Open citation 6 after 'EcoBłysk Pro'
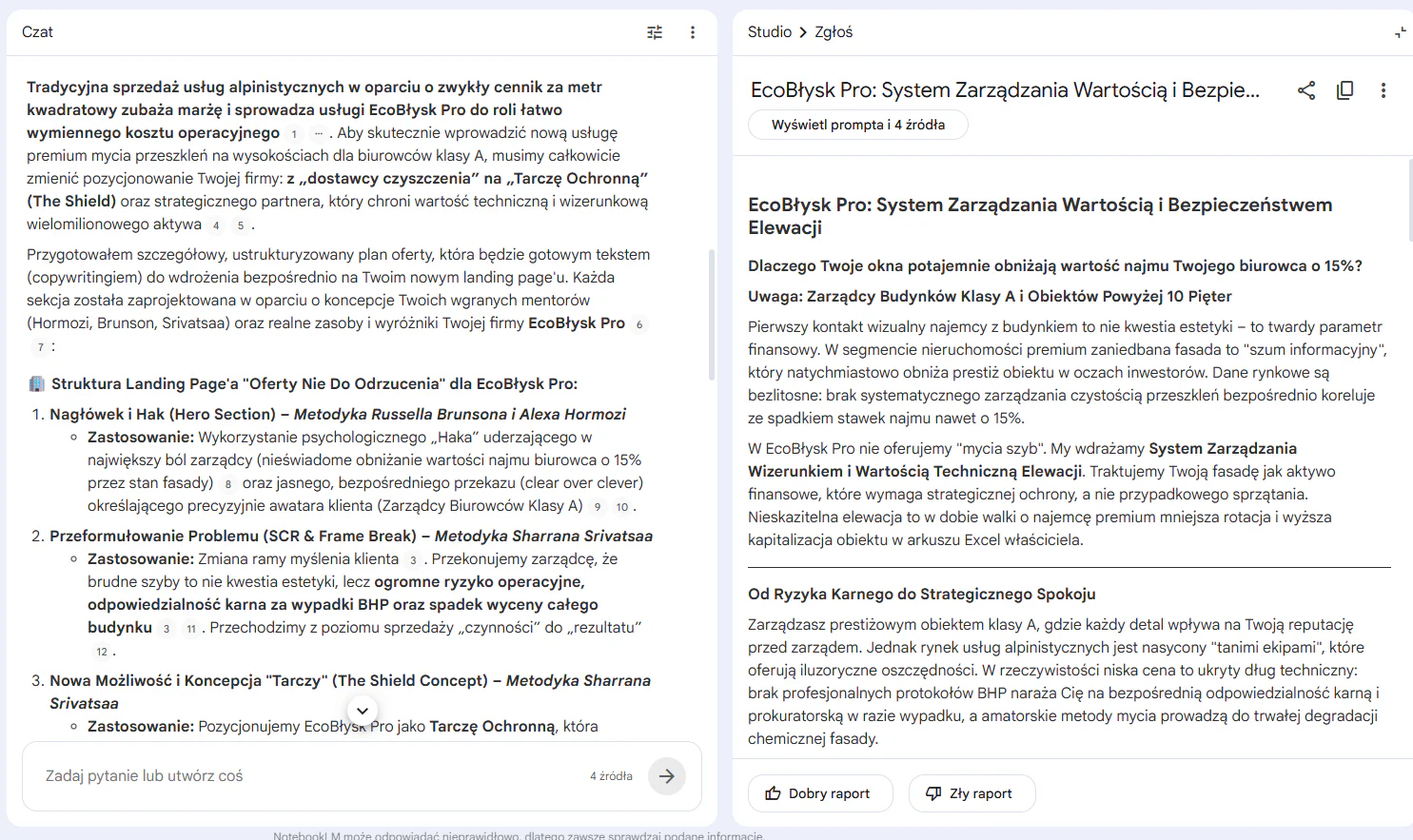 point(639,324)
